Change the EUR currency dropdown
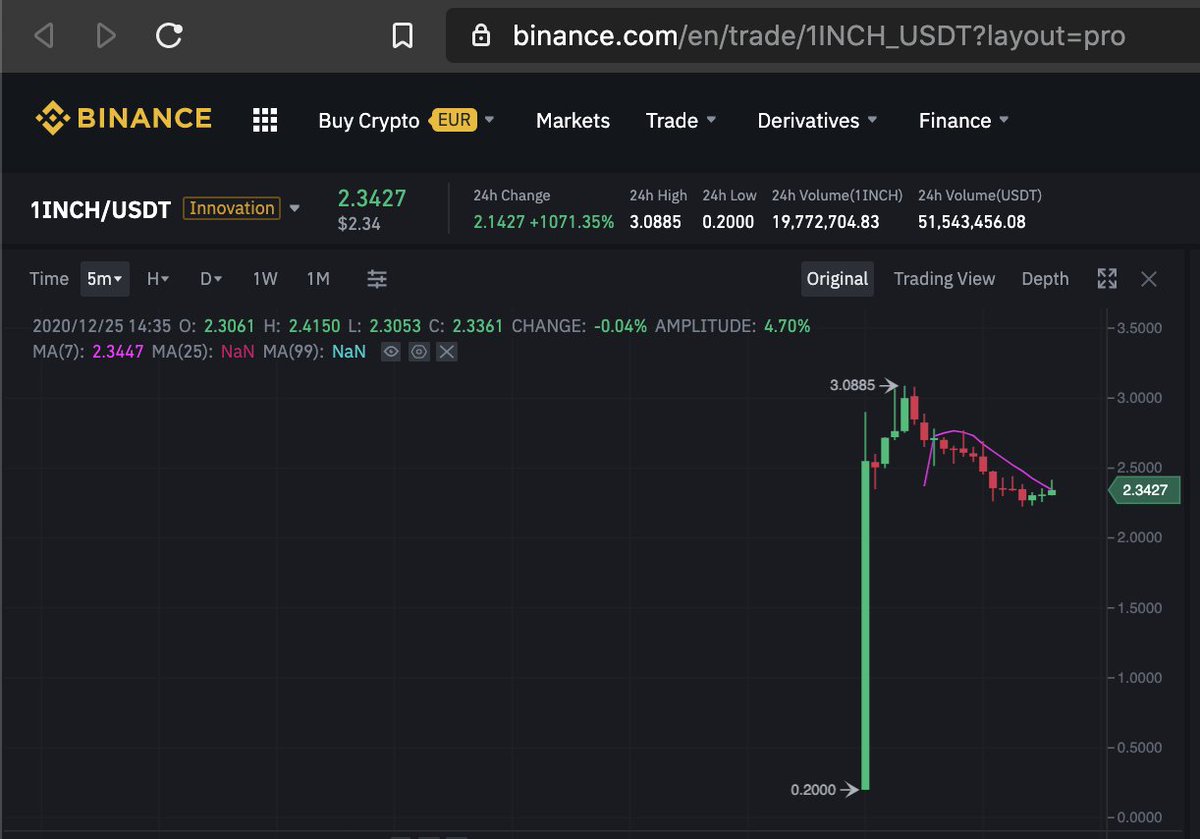The image size is (1200, 839). tap(463, 120)
